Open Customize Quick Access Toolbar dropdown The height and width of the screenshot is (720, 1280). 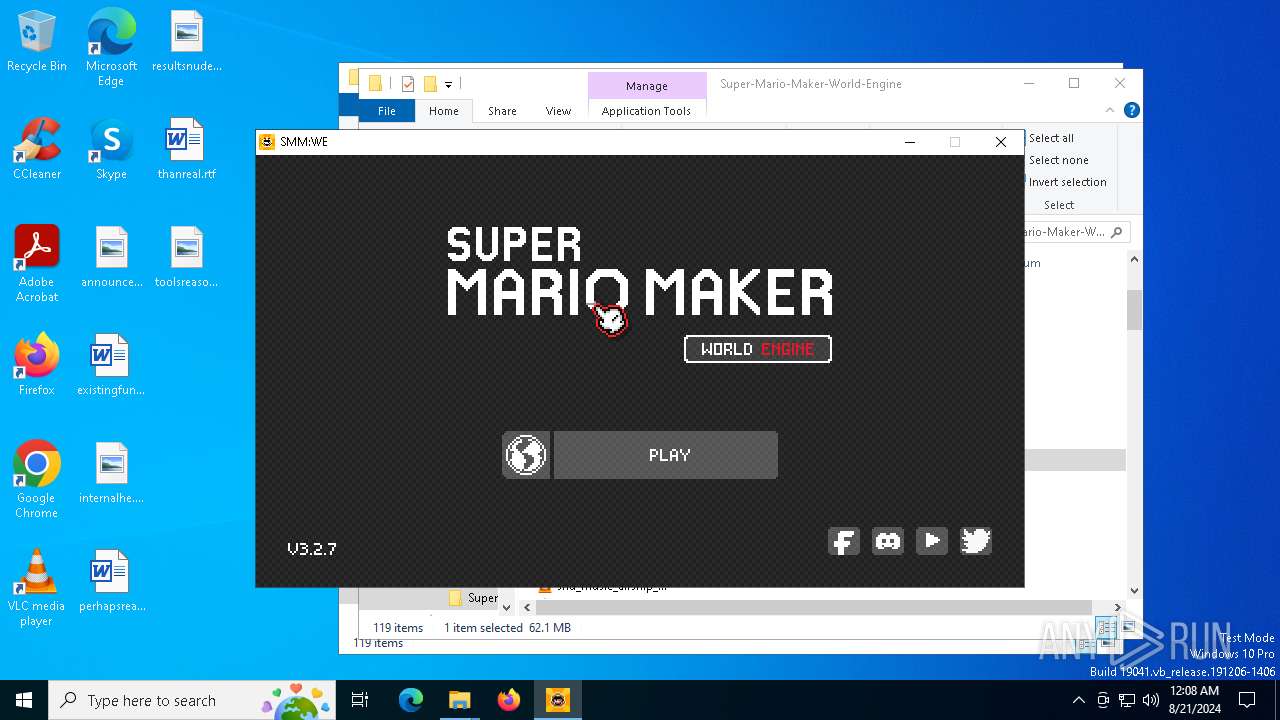point(449,84)
